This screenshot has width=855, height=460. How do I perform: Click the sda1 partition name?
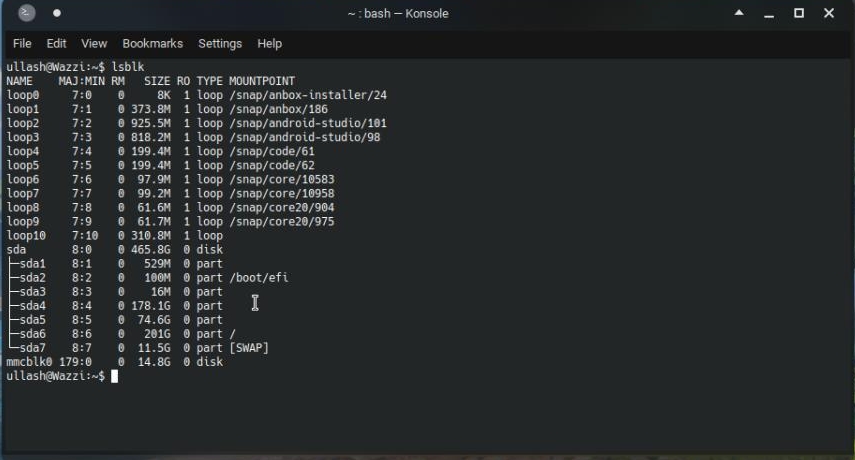[33, 264]
